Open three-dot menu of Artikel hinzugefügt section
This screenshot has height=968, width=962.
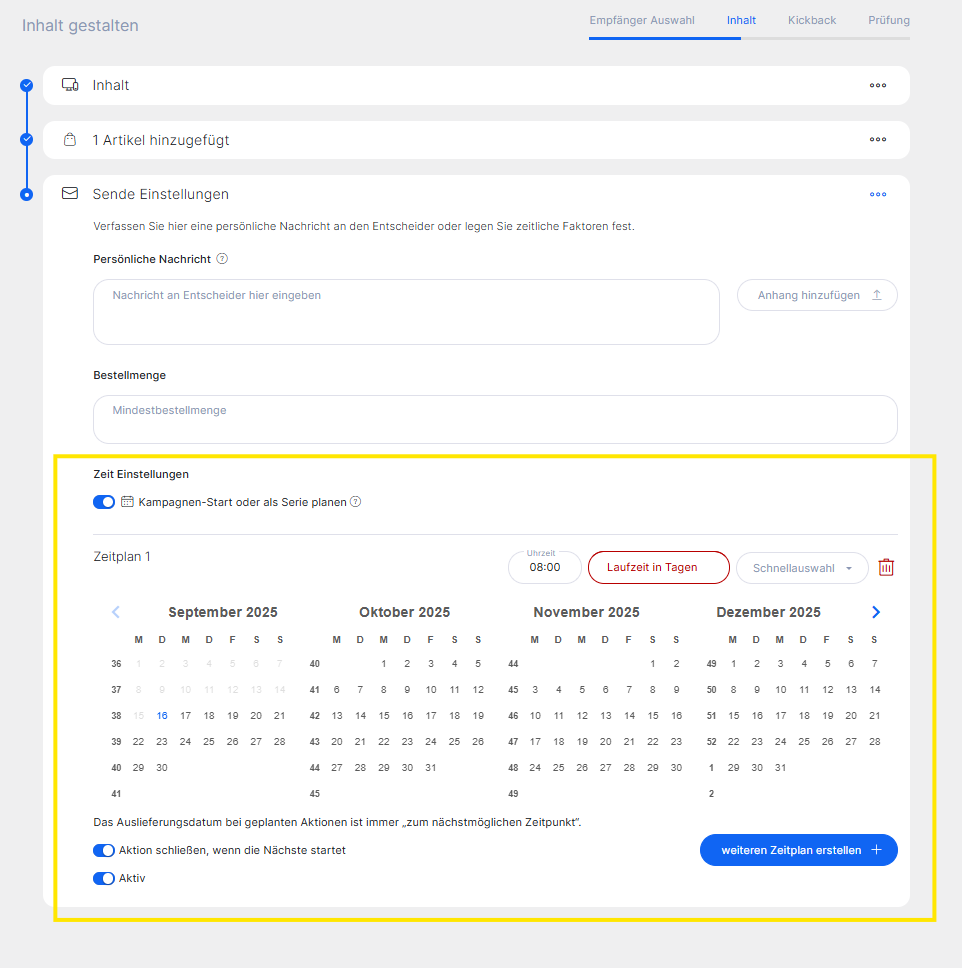point(877,140)
